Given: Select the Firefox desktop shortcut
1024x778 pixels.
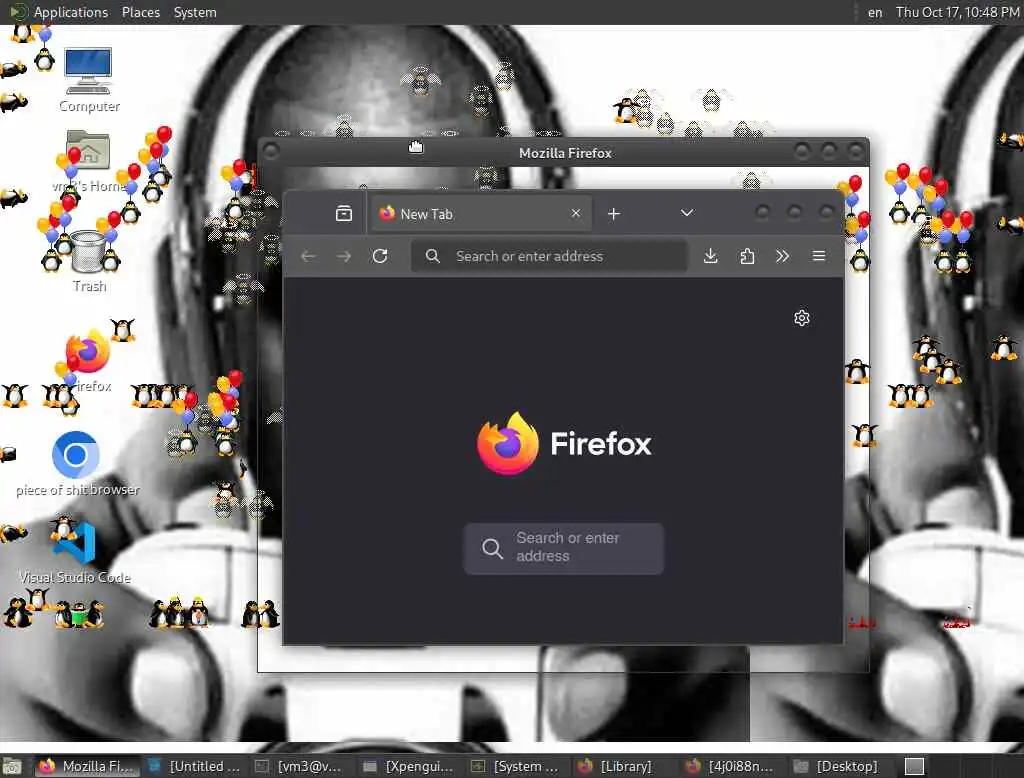Looking at the screenshot, I should click(x=88, y=360).
